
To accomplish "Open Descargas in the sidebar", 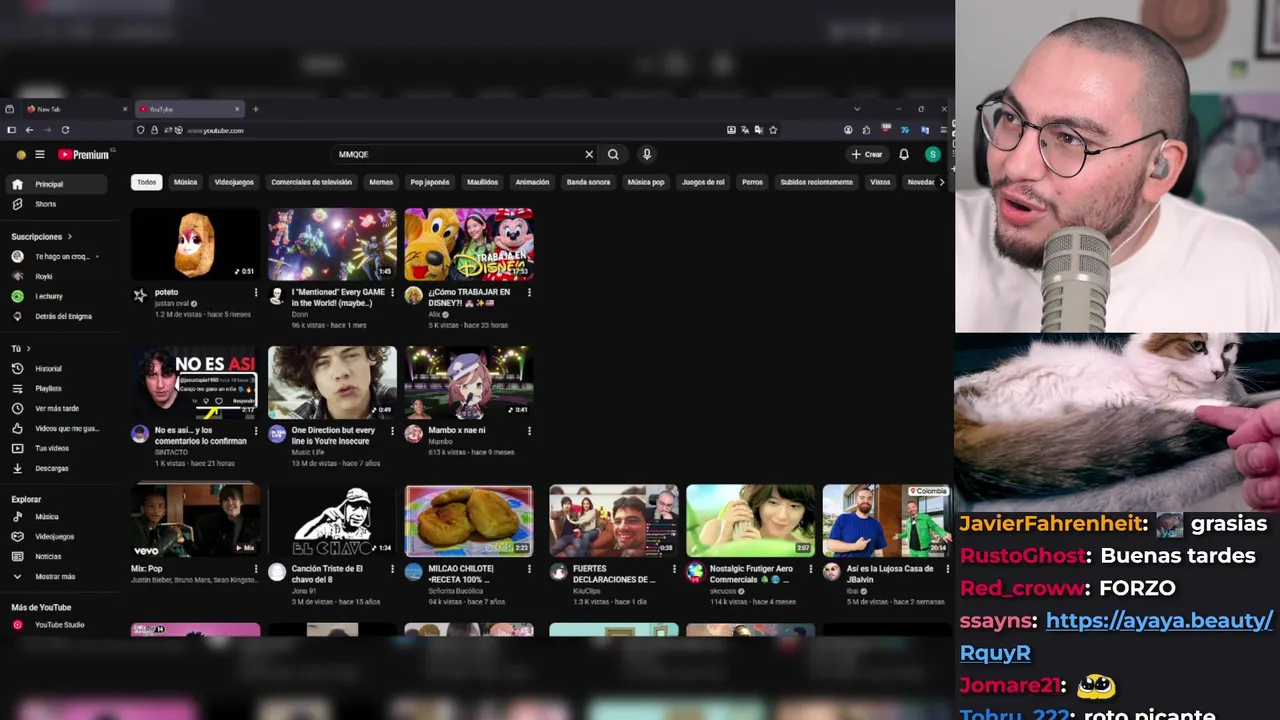I will pyautogui.click(x=56, y=468).
